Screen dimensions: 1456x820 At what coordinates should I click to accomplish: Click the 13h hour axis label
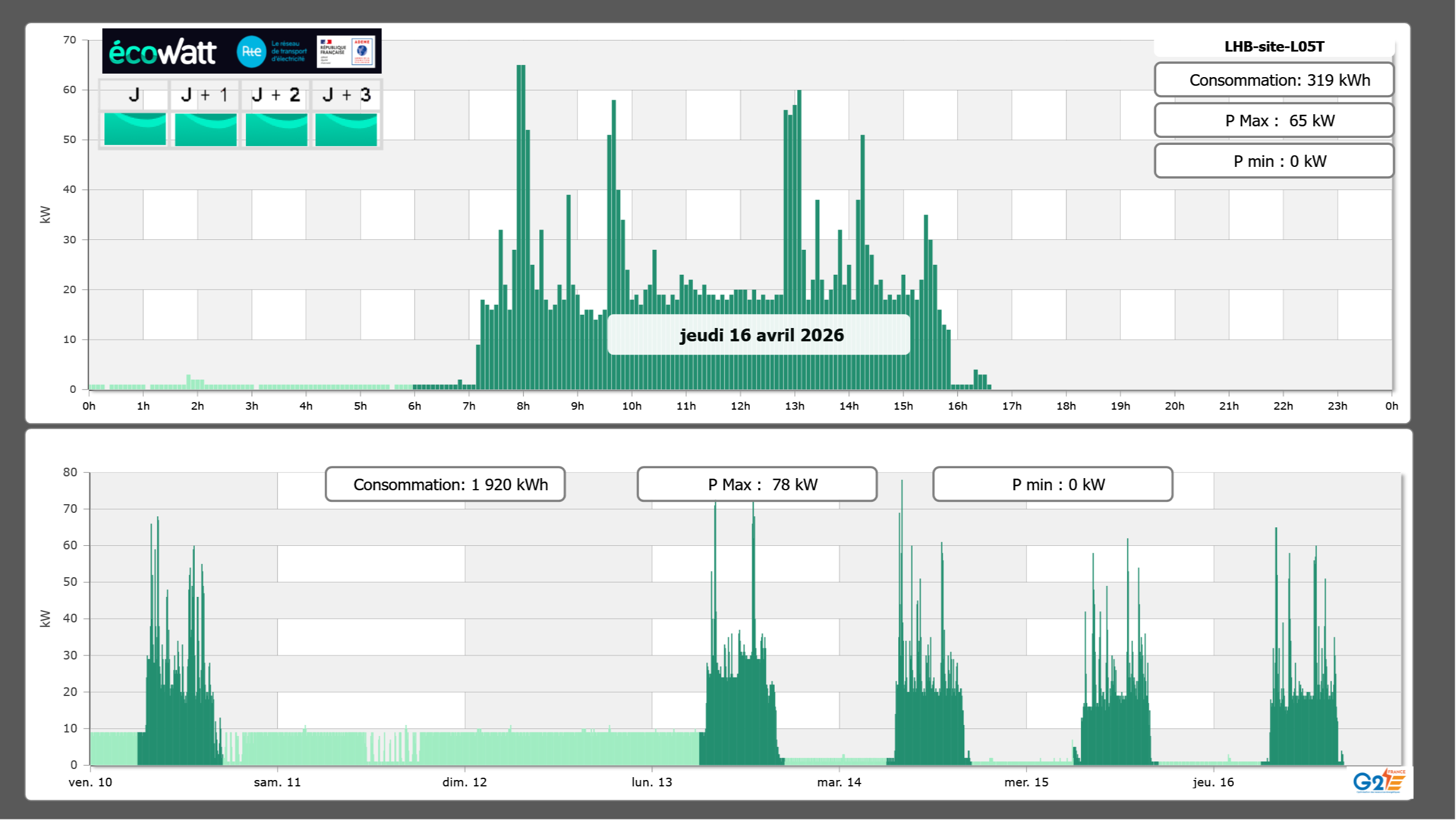pyautogui.click(x=794, y=406)
